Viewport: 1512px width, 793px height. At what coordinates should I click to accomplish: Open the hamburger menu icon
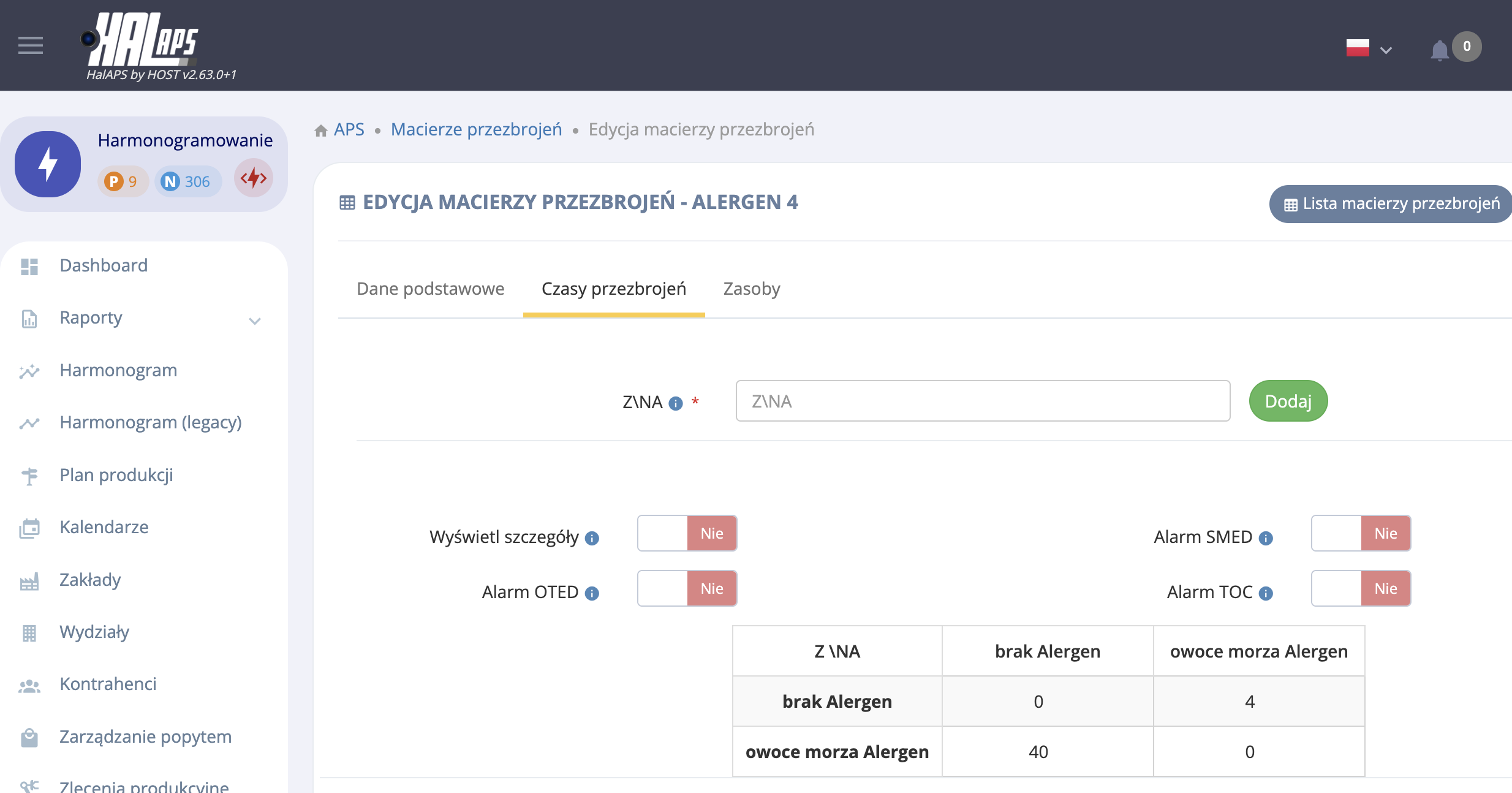click(31, 45)
